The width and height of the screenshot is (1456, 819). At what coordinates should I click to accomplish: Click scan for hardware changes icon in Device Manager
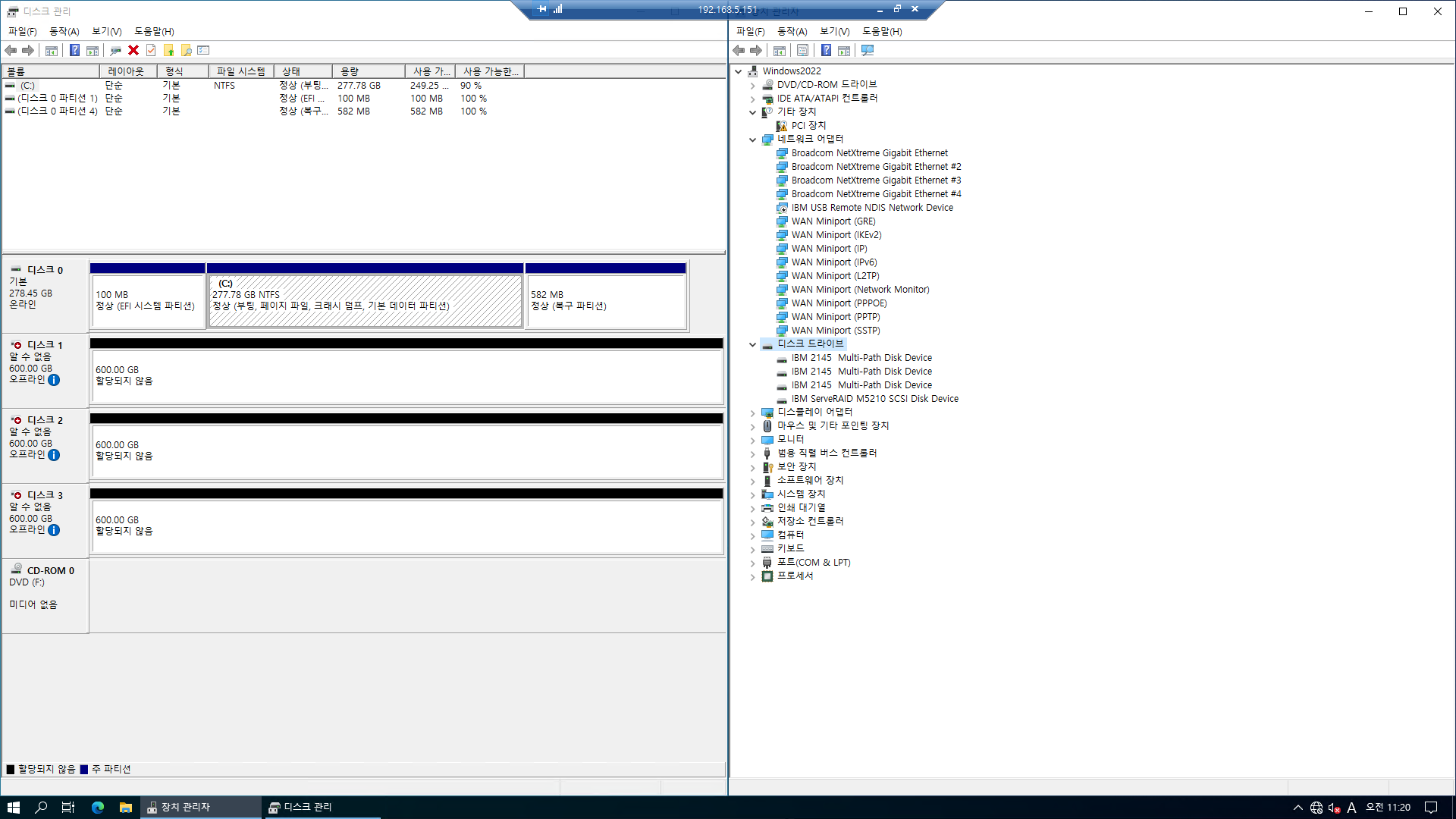pyautogui.click(x=868, y=50)
